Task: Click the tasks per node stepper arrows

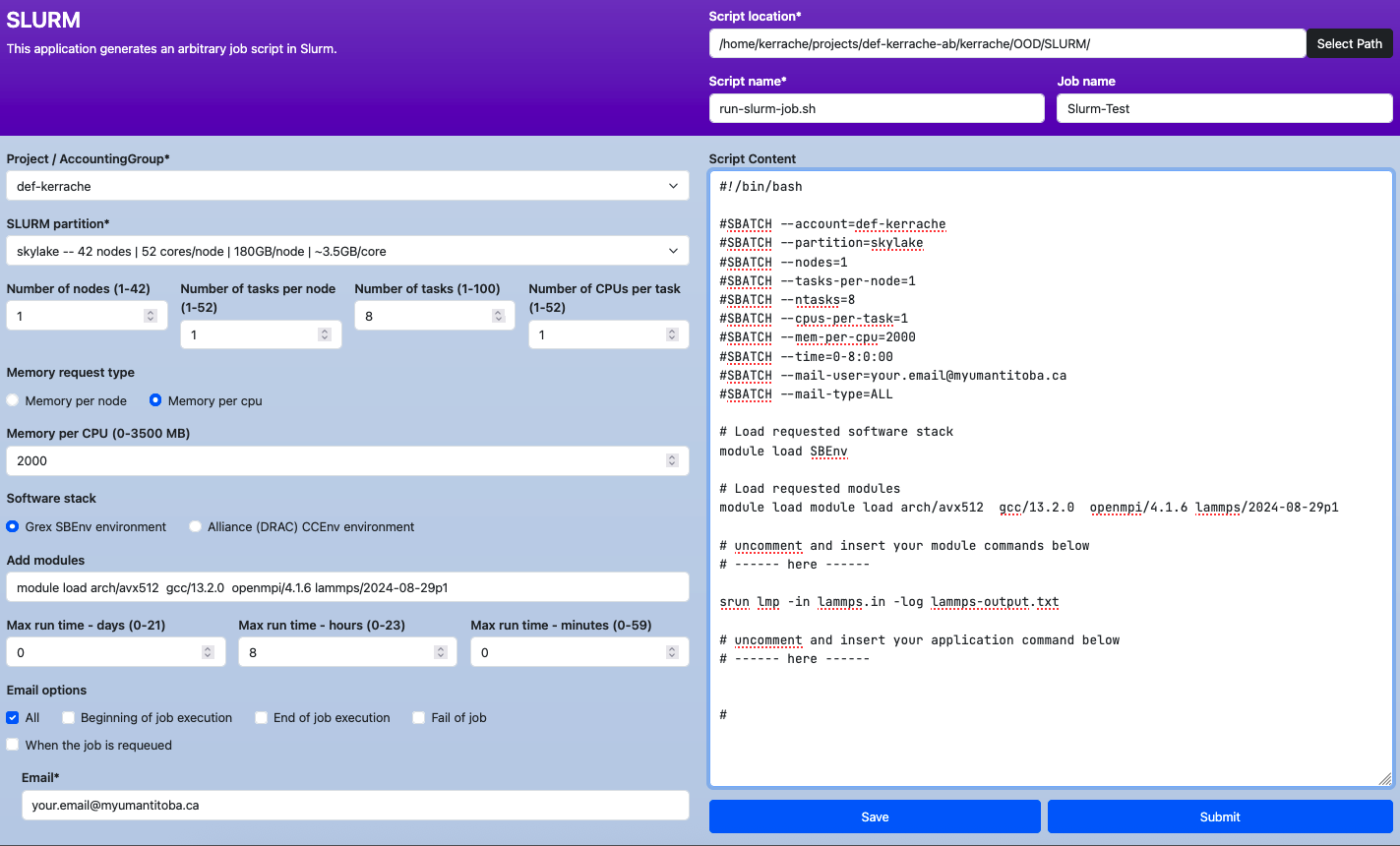Action: tap(325, 334)
